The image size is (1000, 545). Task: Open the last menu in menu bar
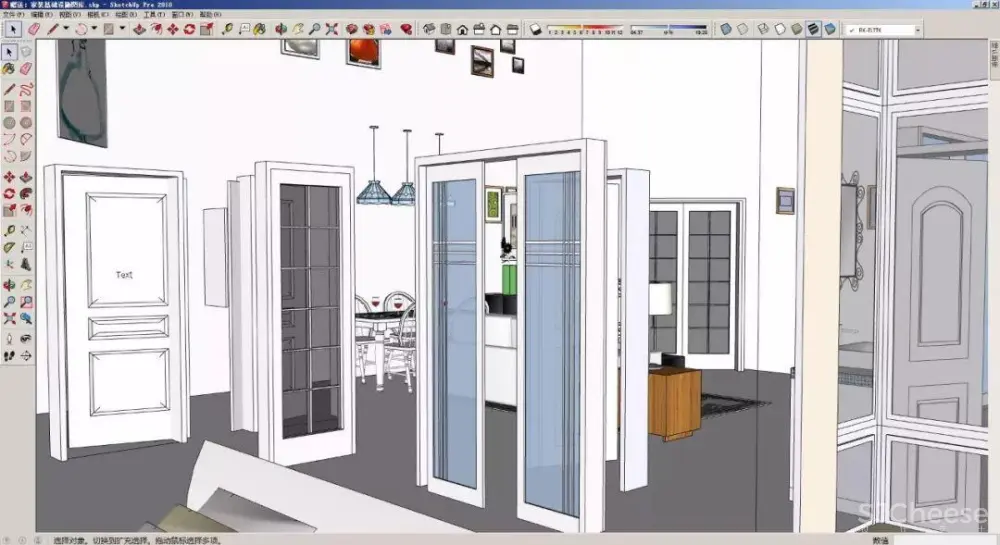pyautogui.click(x=210, y=16)
